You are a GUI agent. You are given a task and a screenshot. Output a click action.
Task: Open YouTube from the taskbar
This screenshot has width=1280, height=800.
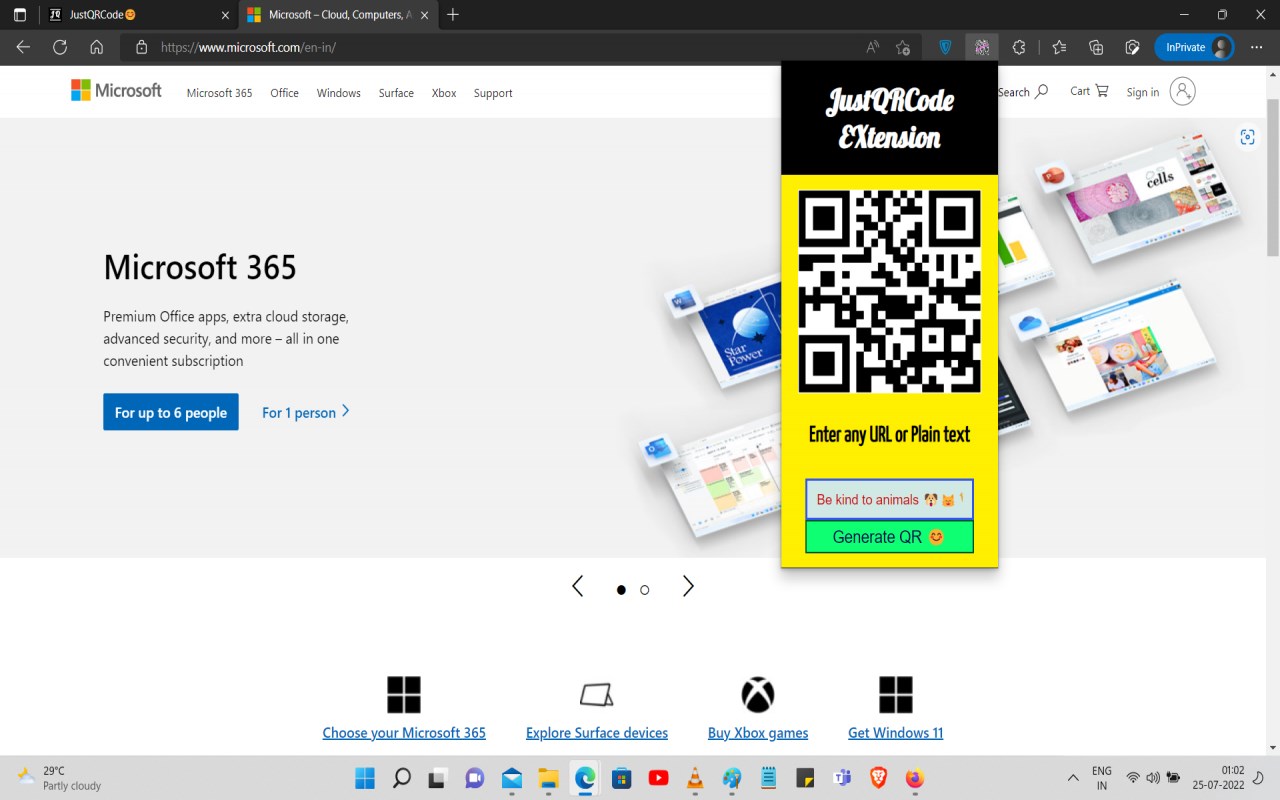tap(658, 778)
